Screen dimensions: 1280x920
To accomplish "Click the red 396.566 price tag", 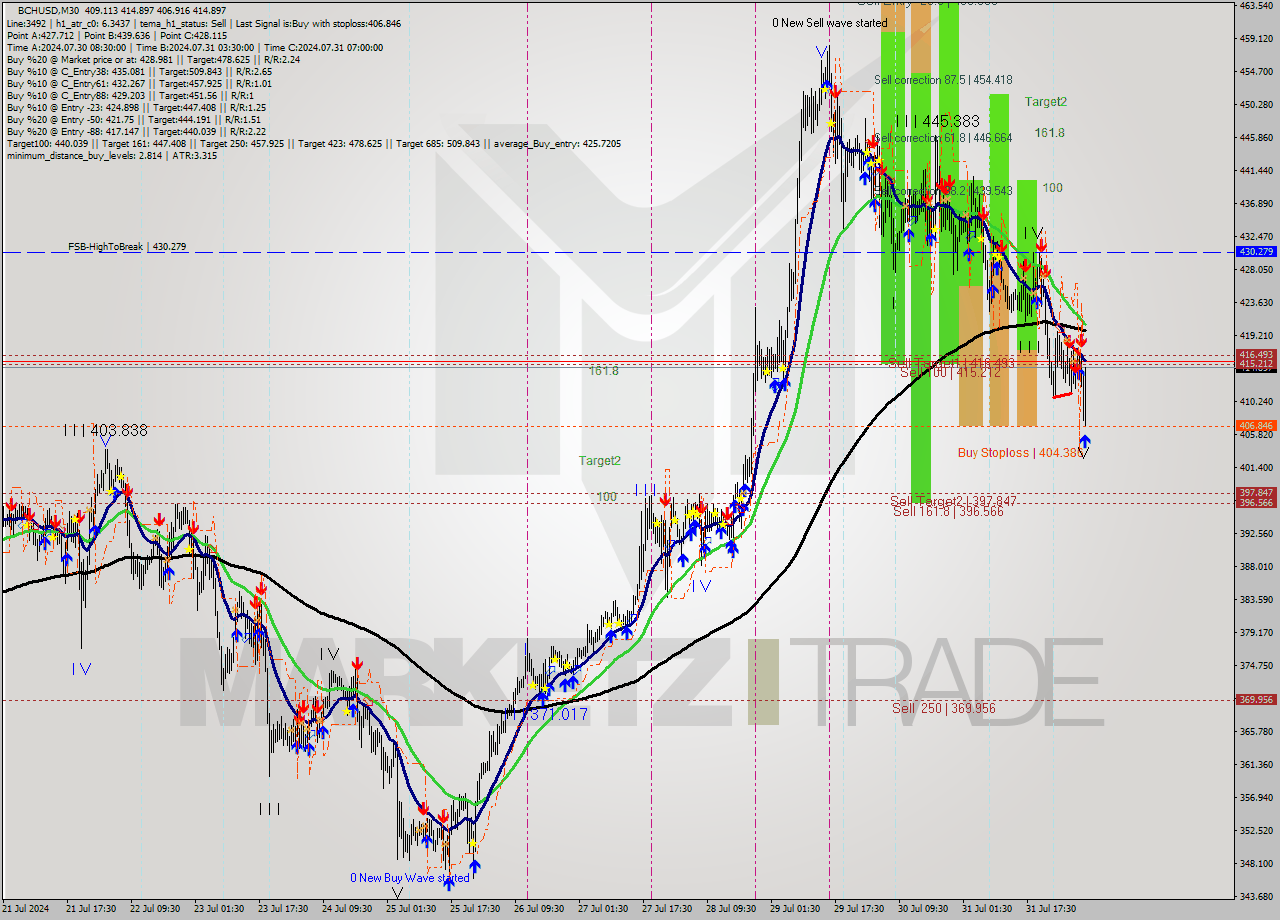I will pyautogui.click(x=1256, y=503).
